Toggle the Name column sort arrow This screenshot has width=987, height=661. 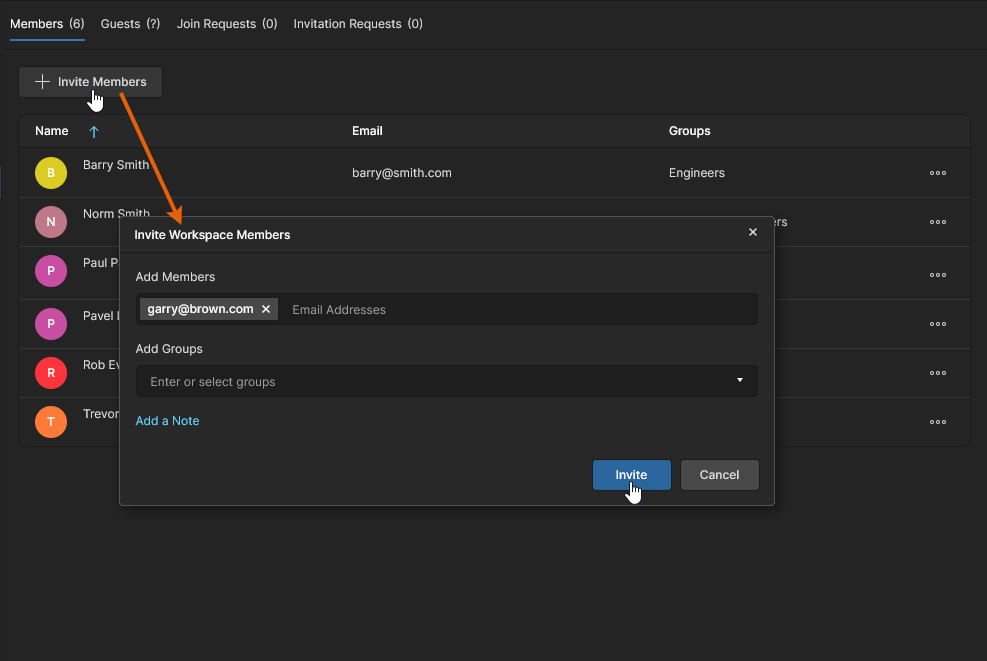(94, 132)
